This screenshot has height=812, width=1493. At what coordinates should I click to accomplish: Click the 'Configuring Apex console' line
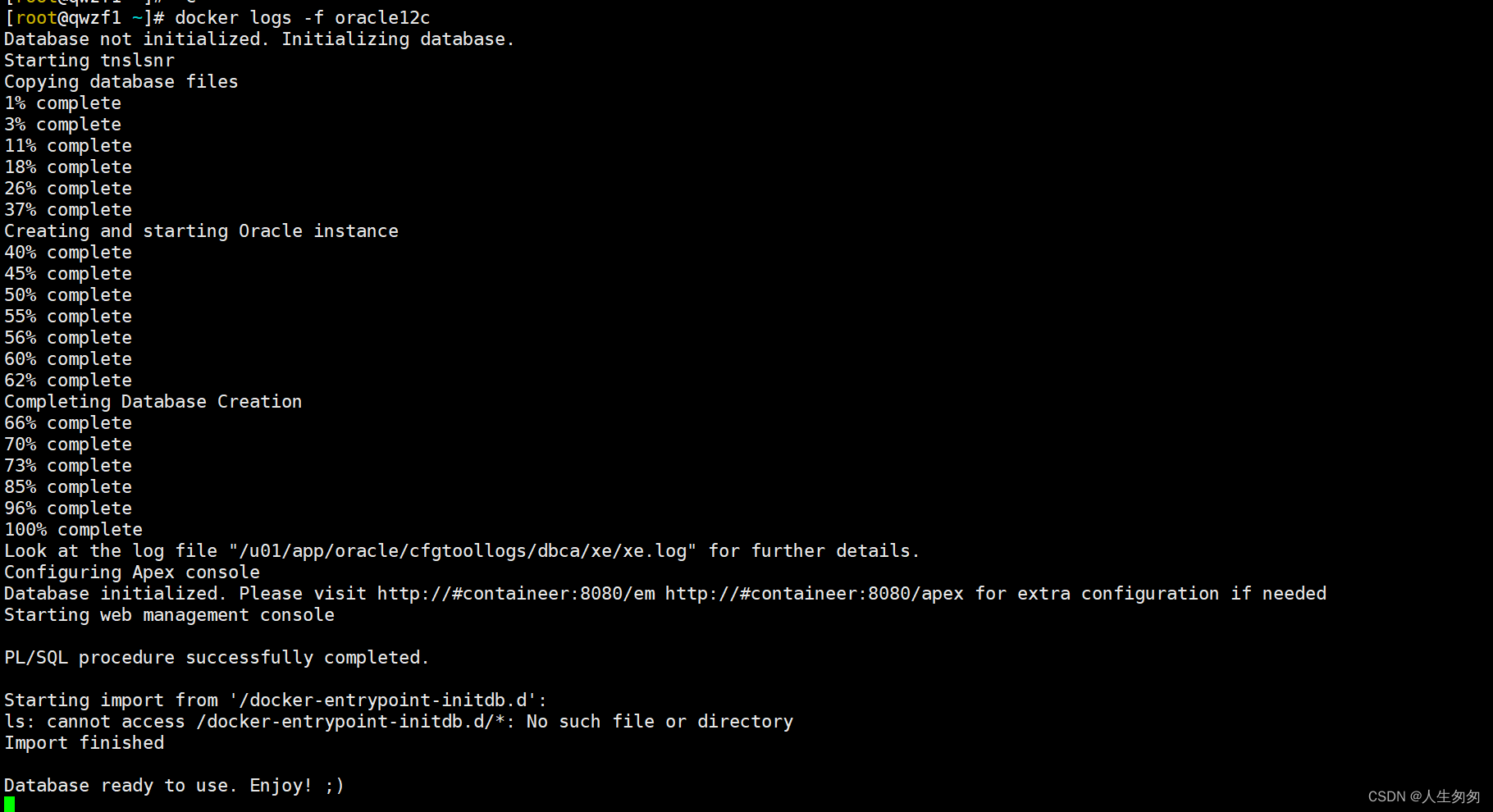132,573
